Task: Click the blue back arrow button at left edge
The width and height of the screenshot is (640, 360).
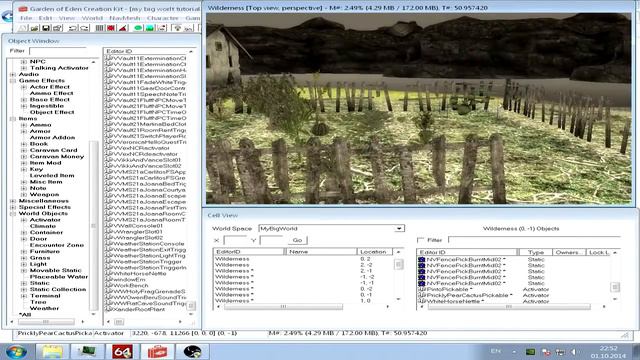Action: [x=7, y=16]
